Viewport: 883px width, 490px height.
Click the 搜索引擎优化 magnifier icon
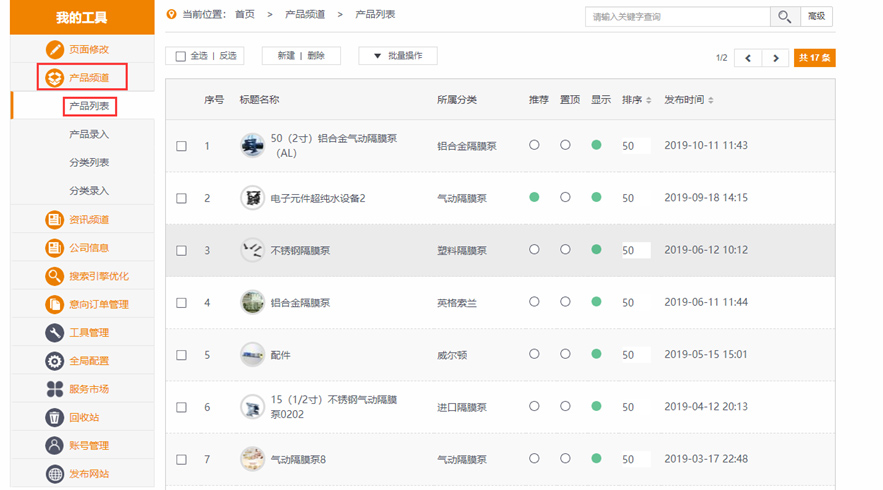tap(55, 276)
